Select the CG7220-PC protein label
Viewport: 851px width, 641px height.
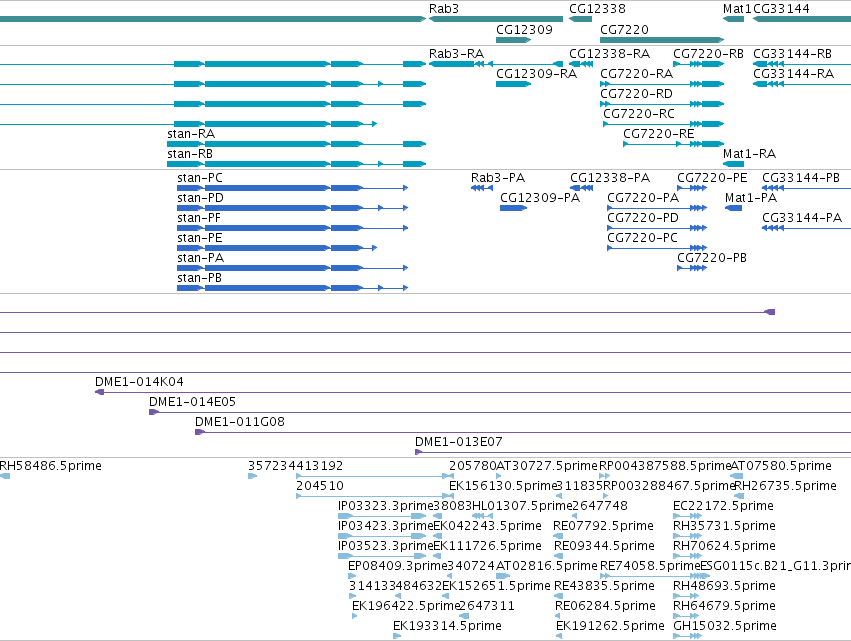643,238
